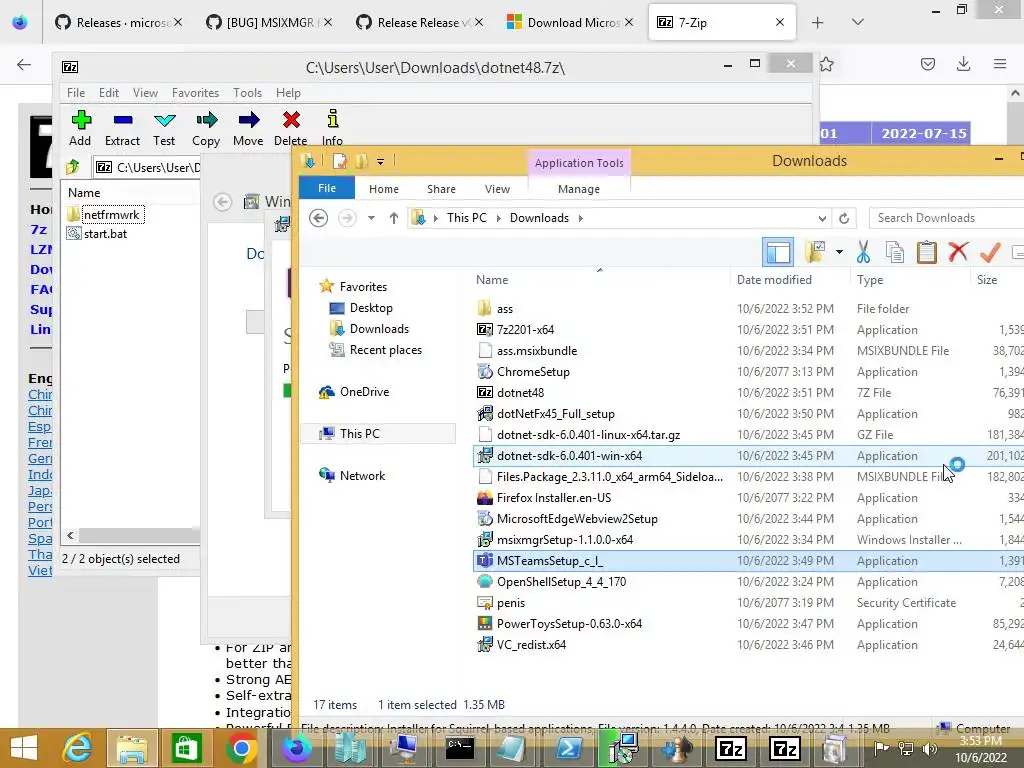Select the PowerToysSetup-0.63.0-x64 file
This screenshot has height=768, width=1024.
pos(569,624)
